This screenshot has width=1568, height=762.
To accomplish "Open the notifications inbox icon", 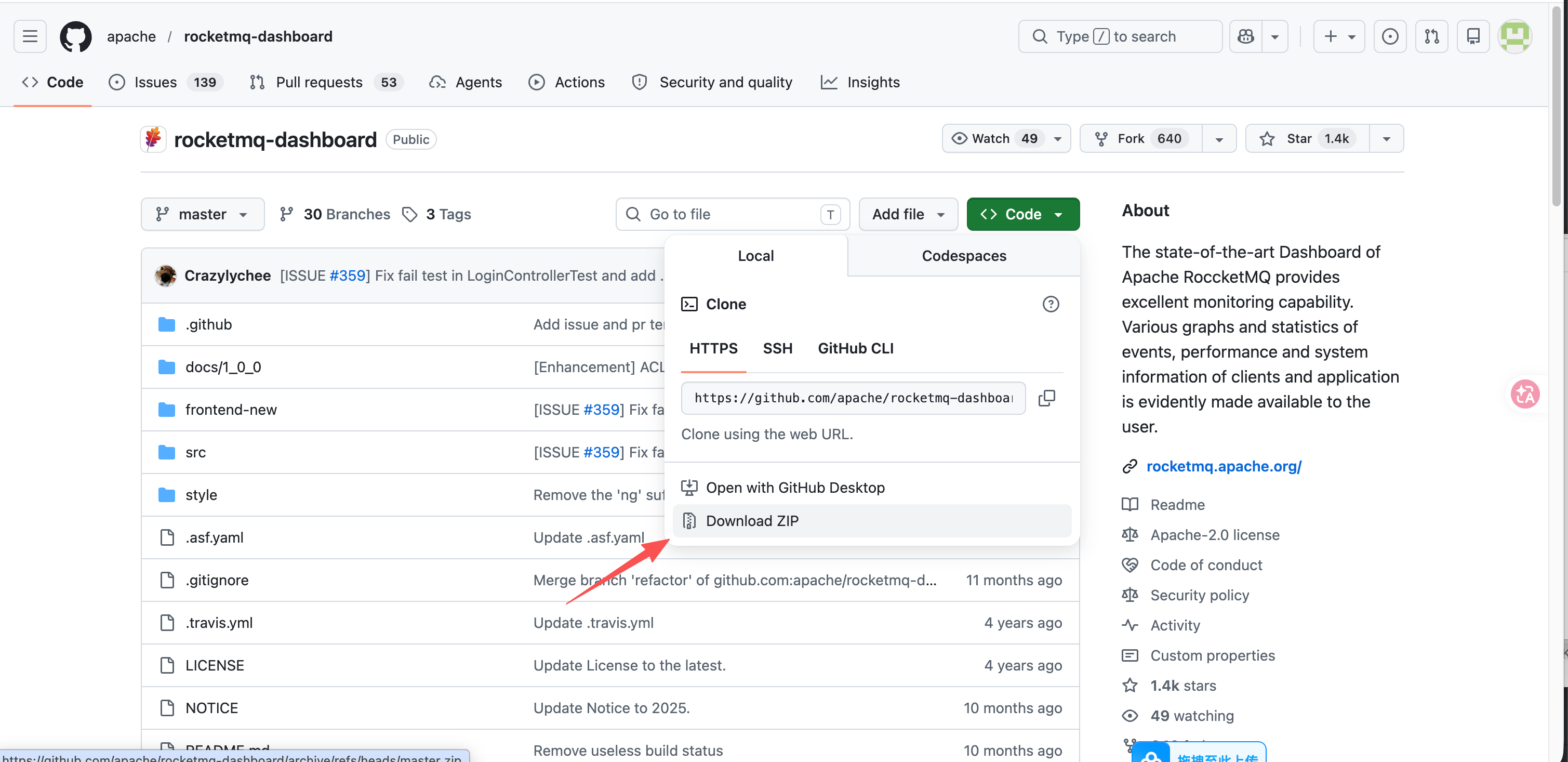I will 1473,36.
